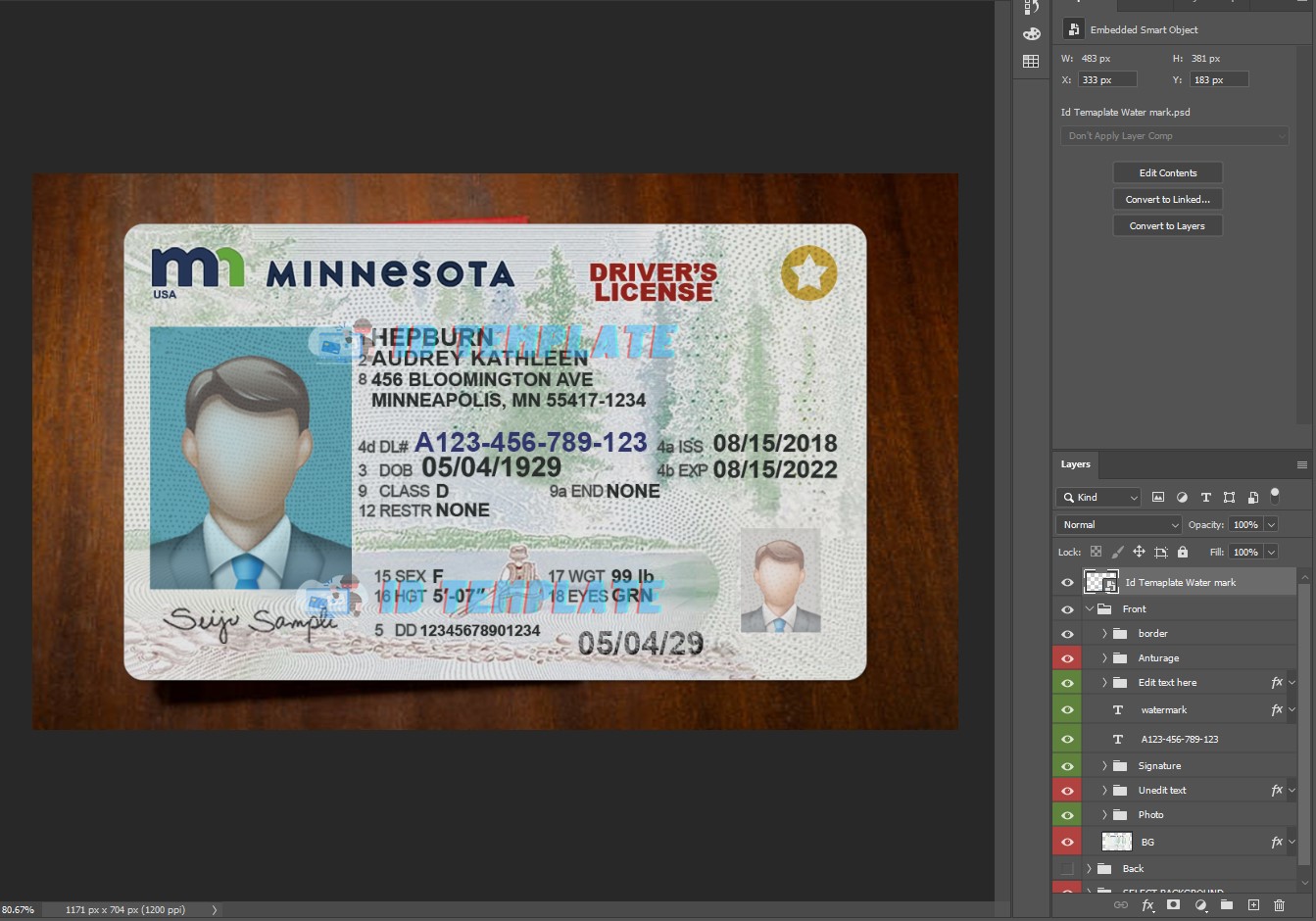Toggle lock image pixels brush icon
The image size is (1316, 921).
tap(1118, 552)
